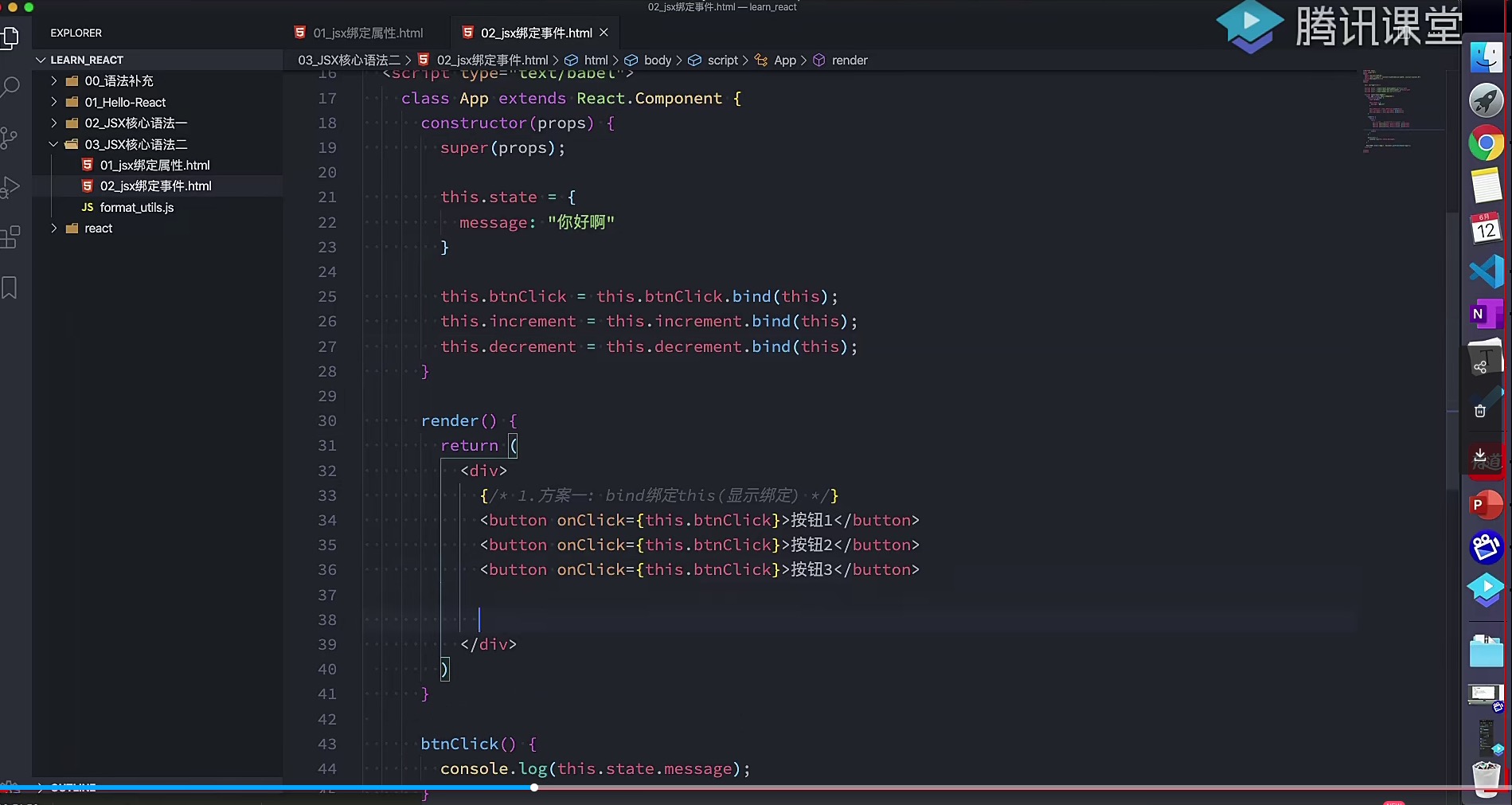Open Google Chrome from the dock
This screenshot has height=805, width=1512.
click(1486, 144)
